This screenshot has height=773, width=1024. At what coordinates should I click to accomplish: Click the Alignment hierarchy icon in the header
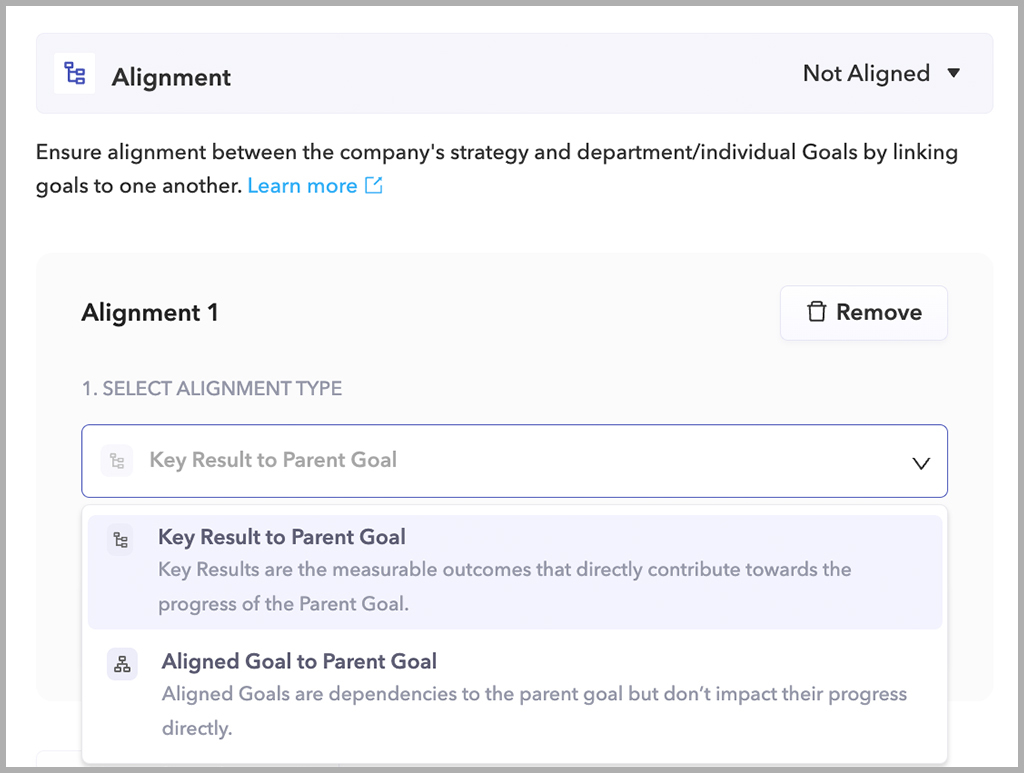pyautogui.click(x=74, y=74)
